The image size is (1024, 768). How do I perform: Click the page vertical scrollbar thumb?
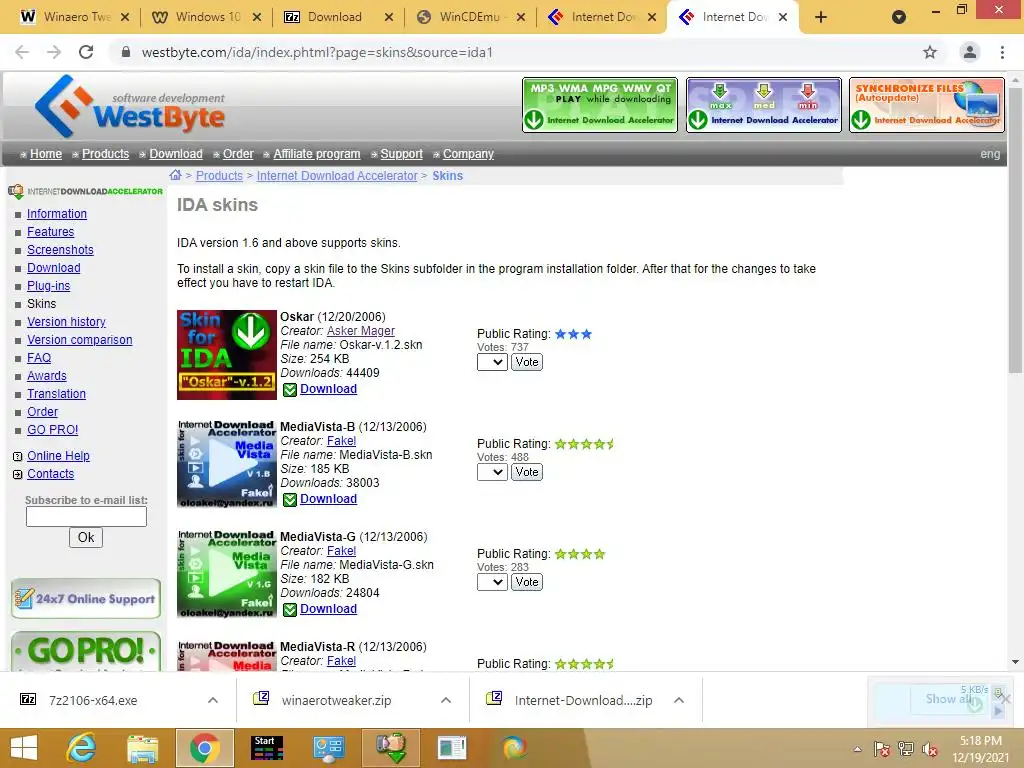pos(1015,230)
